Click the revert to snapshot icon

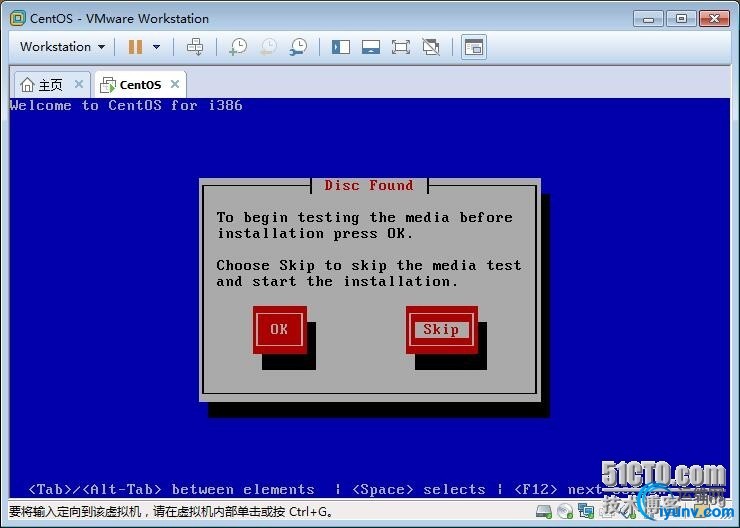tap(269, 47)
